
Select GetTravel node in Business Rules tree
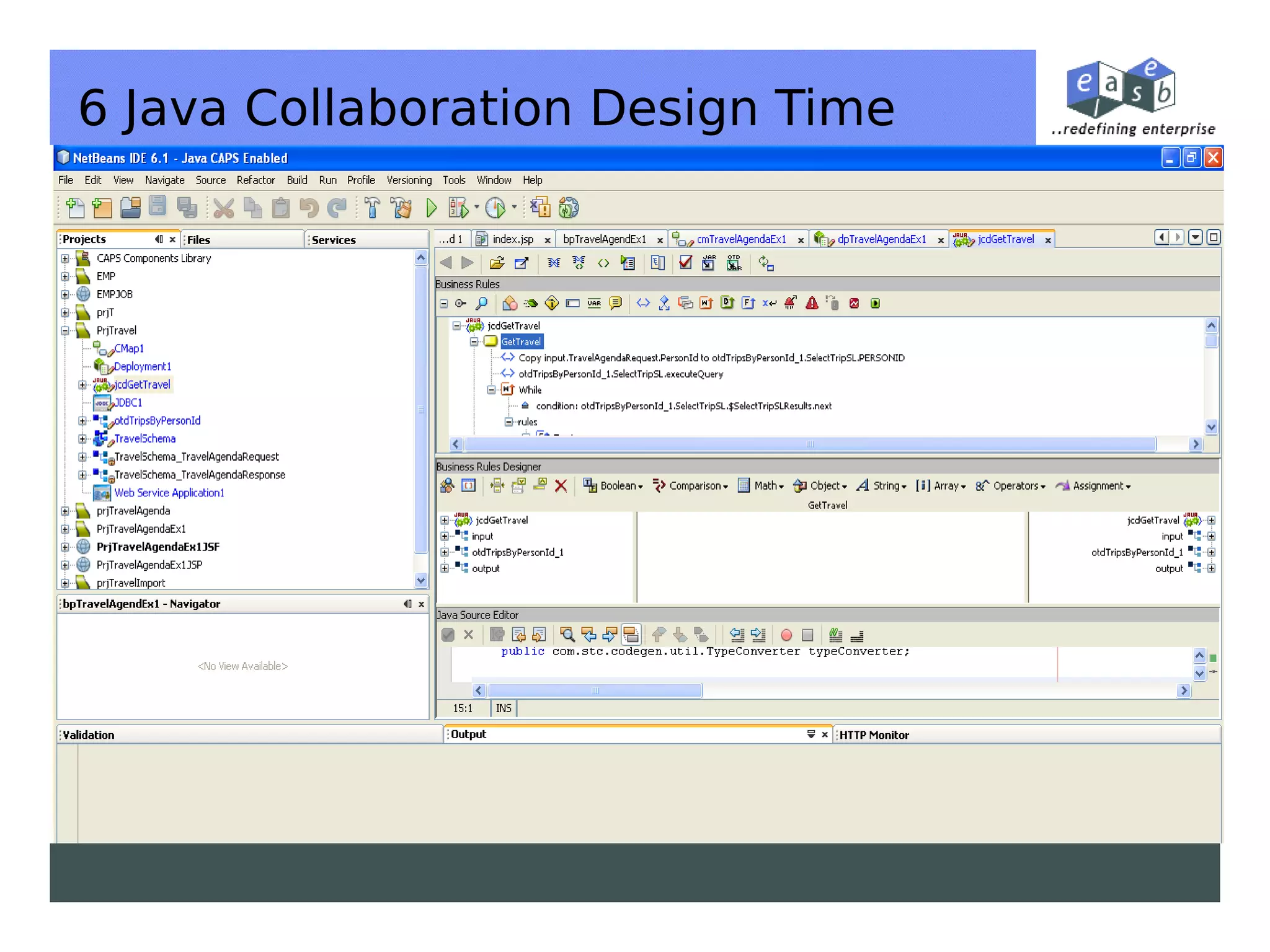click(521, 342)
